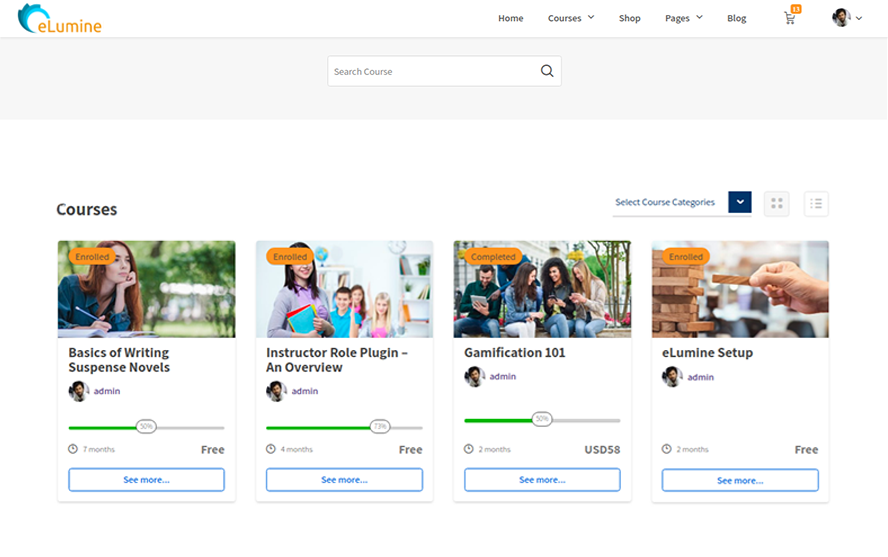Click progress bar on Gamification 101 card
Image resolution: width=888 pixels, height=557 pixels.
pos(542,419)
